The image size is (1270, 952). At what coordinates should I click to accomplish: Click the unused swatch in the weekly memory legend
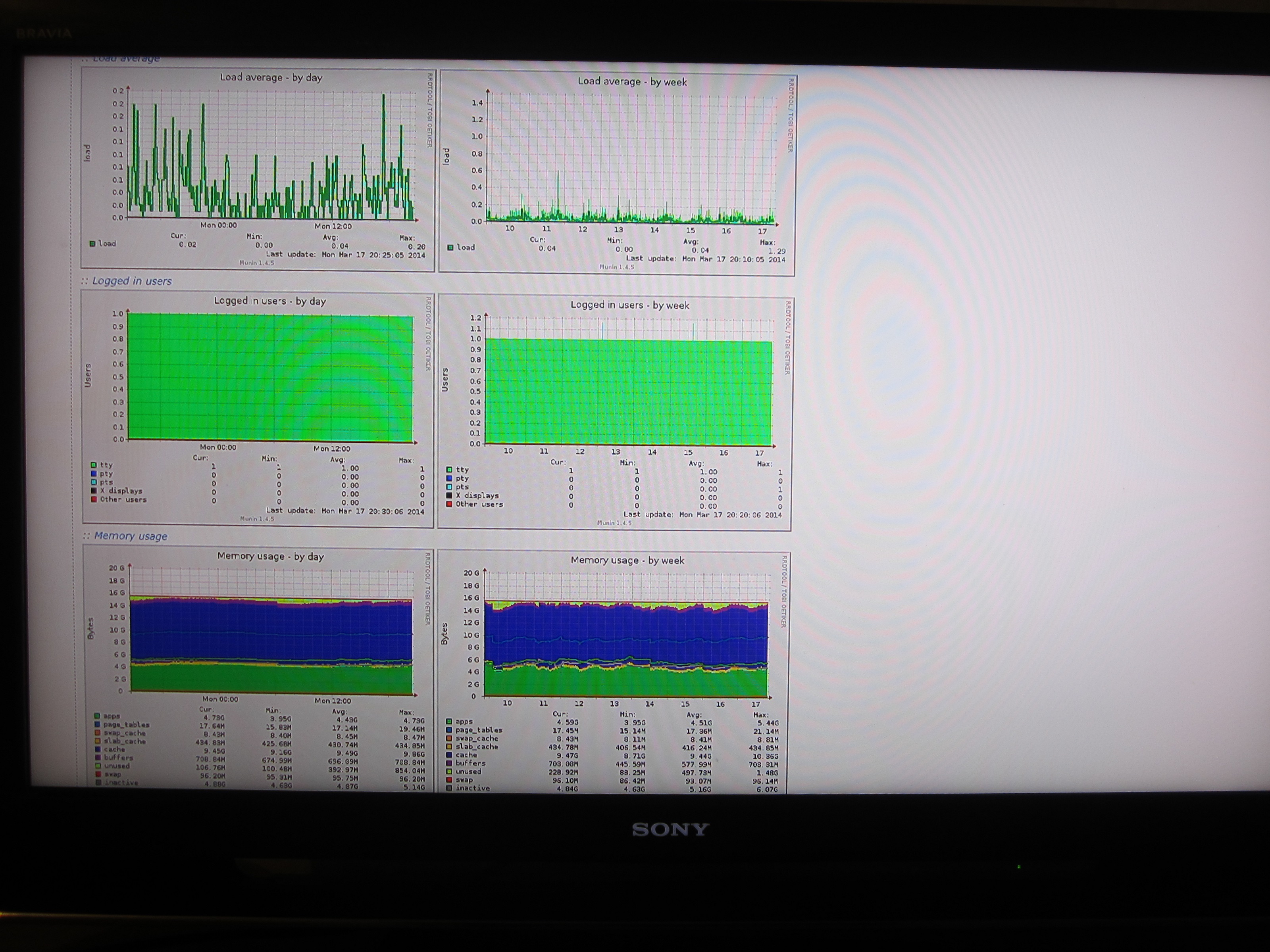449,771
